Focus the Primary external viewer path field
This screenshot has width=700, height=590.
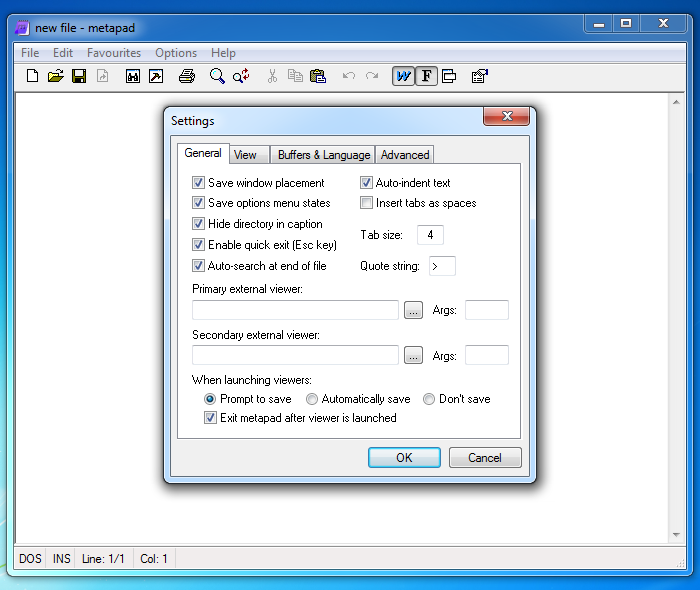tap(295, 310)
